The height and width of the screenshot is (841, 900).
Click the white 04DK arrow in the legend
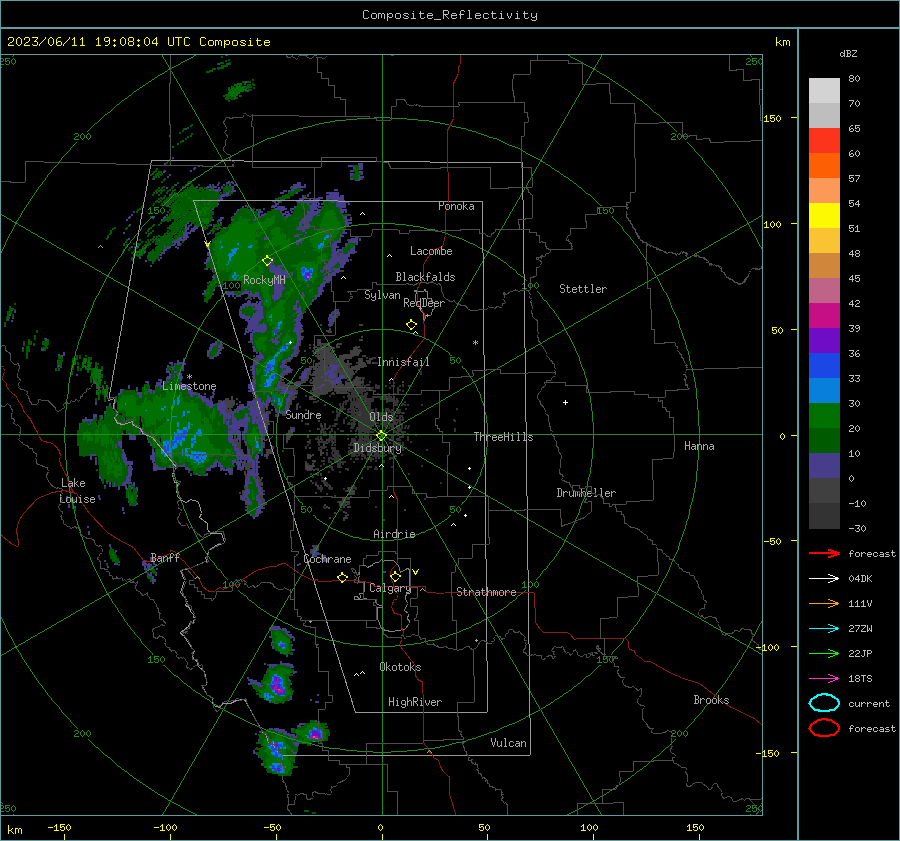[824, 579]
